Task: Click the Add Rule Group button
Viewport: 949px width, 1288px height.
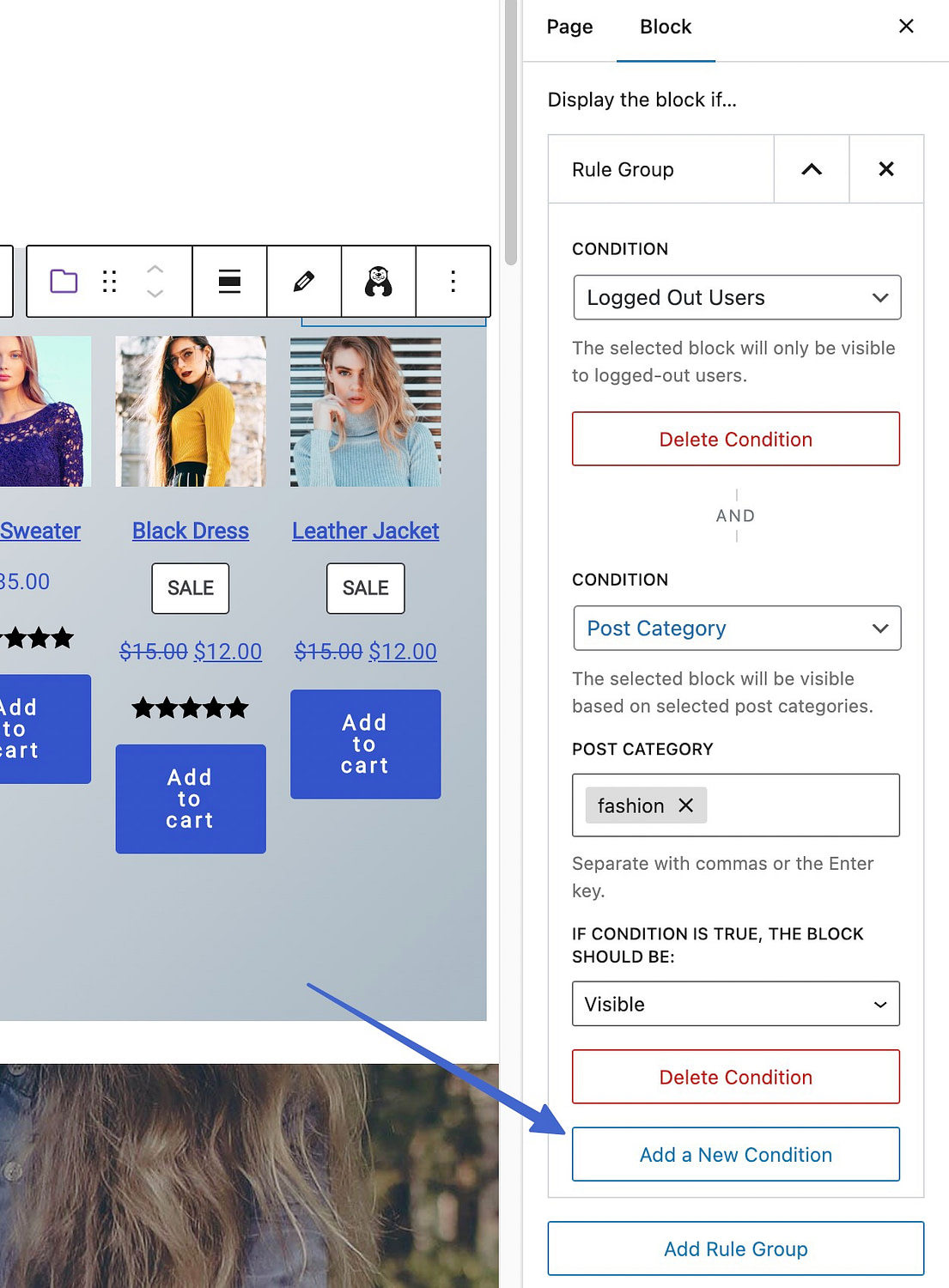Action: click(736, 1249)
